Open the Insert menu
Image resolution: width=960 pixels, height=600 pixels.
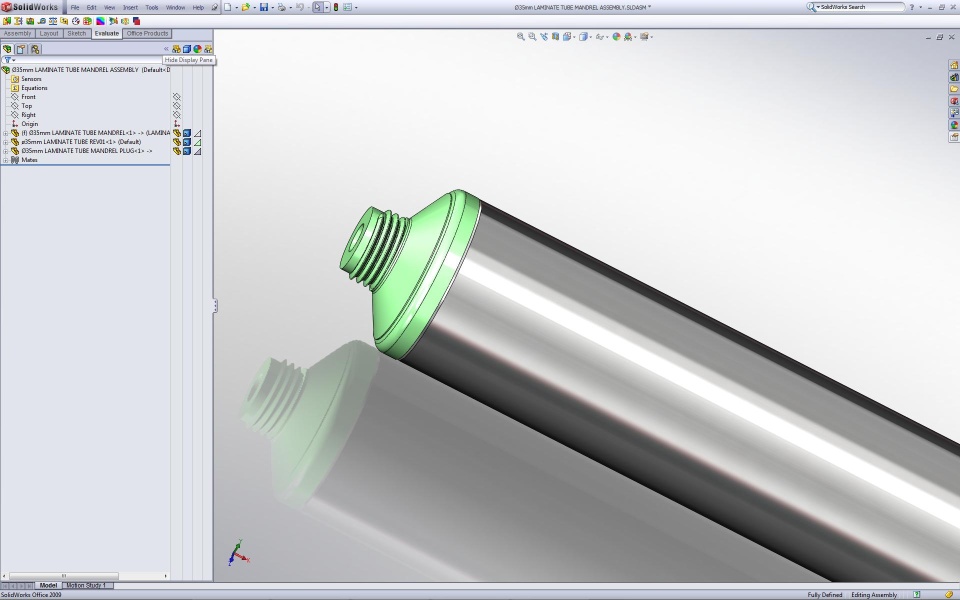coord(130,7)
